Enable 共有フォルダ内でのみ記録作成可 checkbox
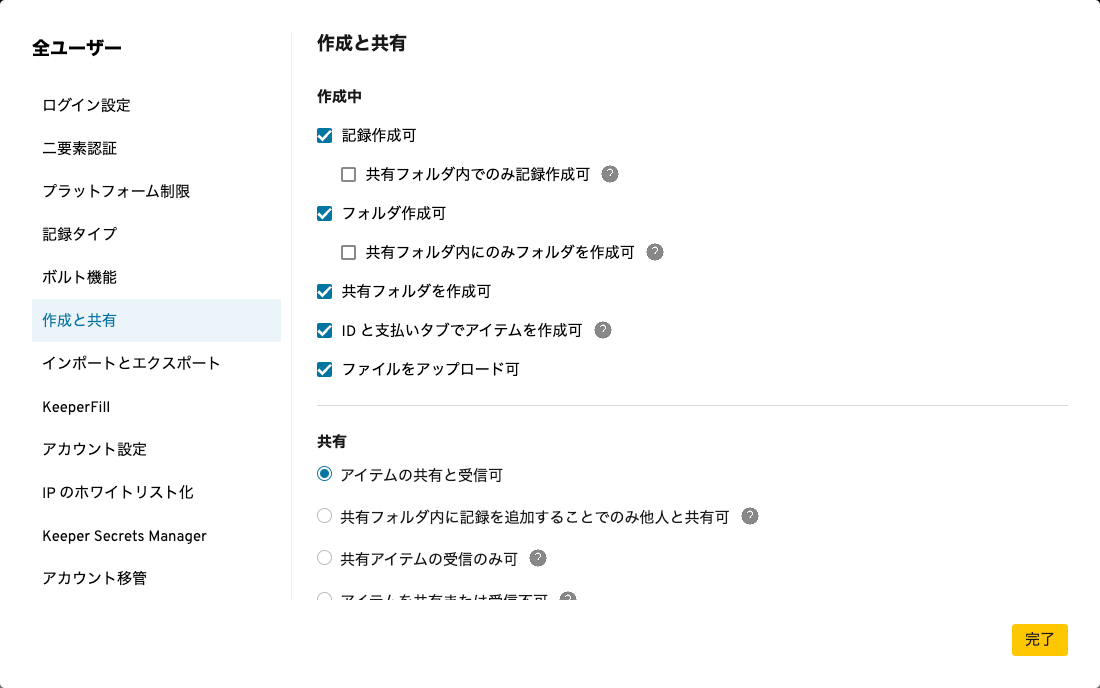 [x=348, y=175]
